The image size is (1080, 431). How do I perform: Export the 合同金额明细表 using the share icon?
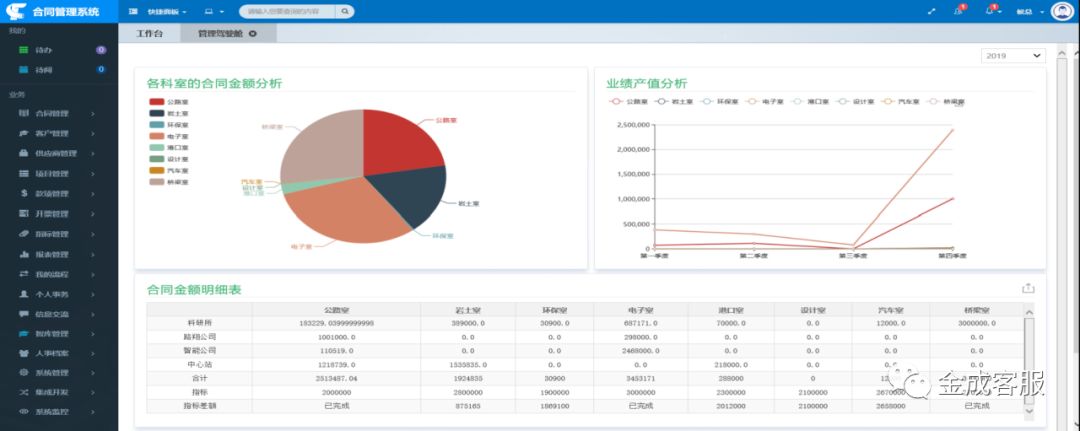coord(1028,288)
